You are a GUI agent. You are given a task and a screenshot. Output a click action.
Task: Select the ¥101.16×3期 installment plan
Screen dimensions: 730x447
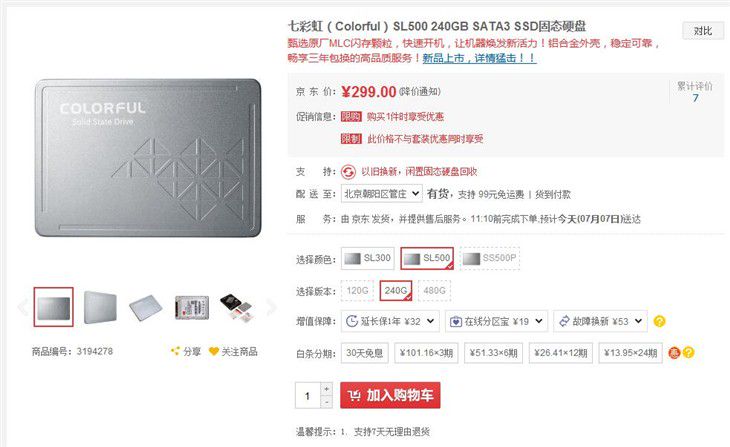[x=426, y=353]
